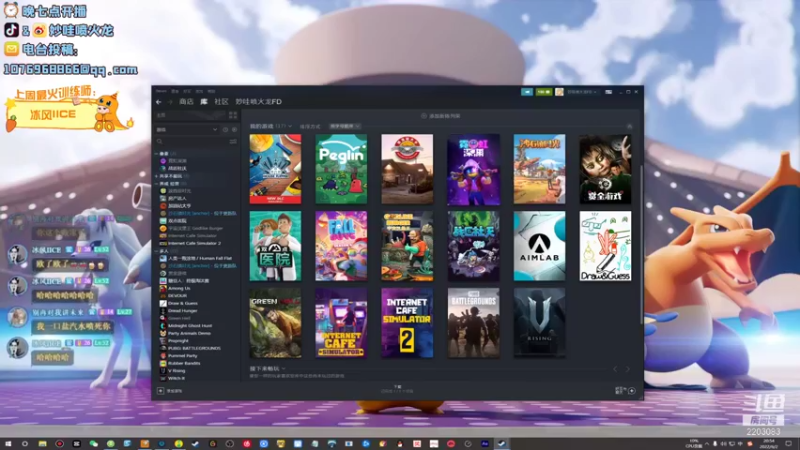This screenshot has height=450, width=800.
Task: Click the blue notifications button in Steam header
Action: click(x=527, y=92)
